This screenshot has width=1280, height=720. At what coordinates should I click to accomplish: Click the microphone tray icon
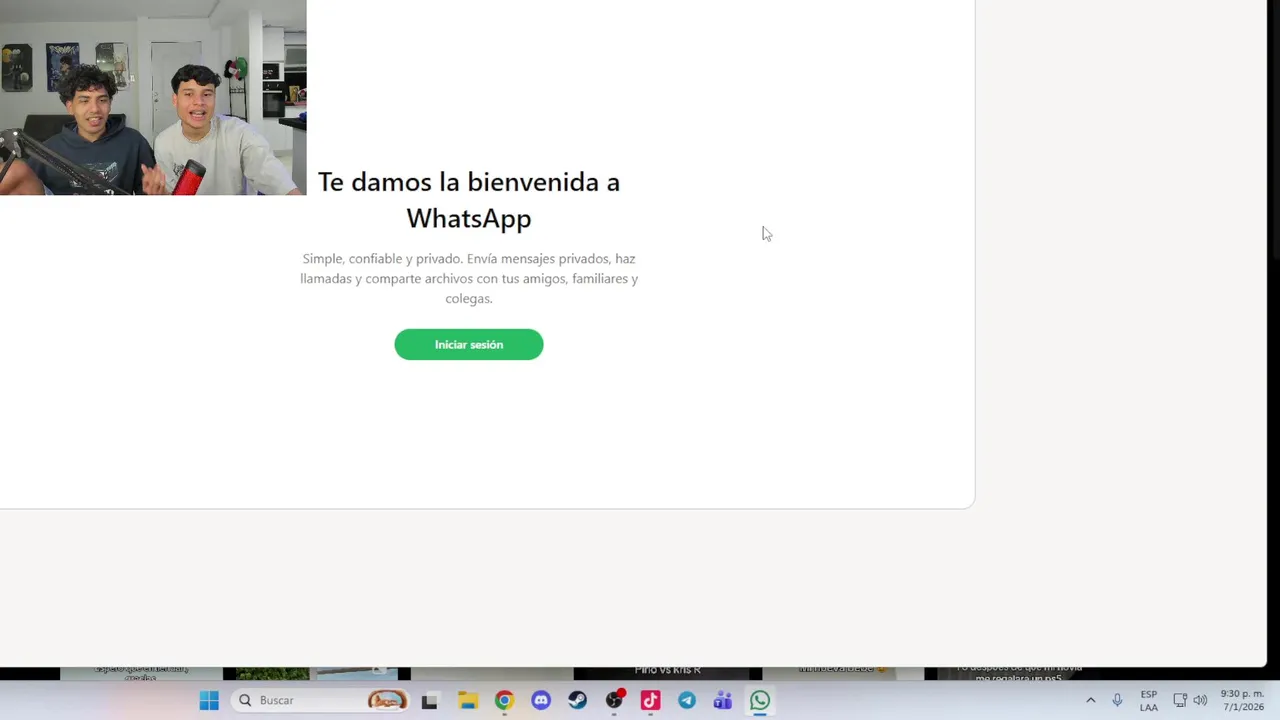[1117, 700]
